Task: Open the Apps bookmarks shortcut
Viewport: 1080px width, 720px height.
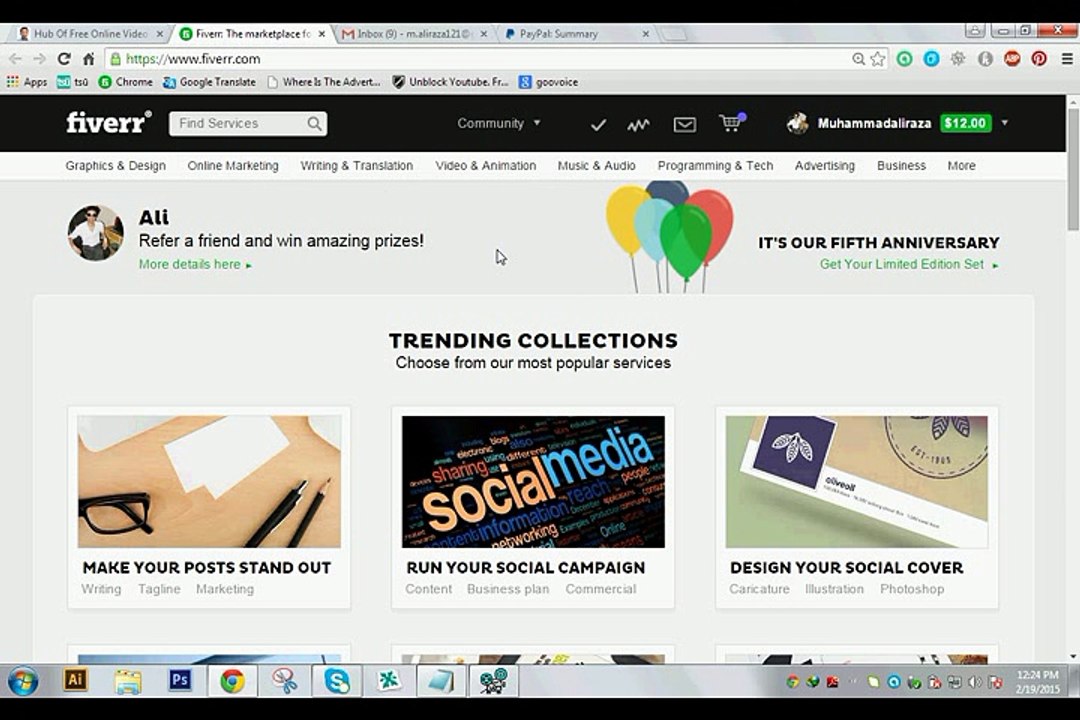Action: coord(27,82)
